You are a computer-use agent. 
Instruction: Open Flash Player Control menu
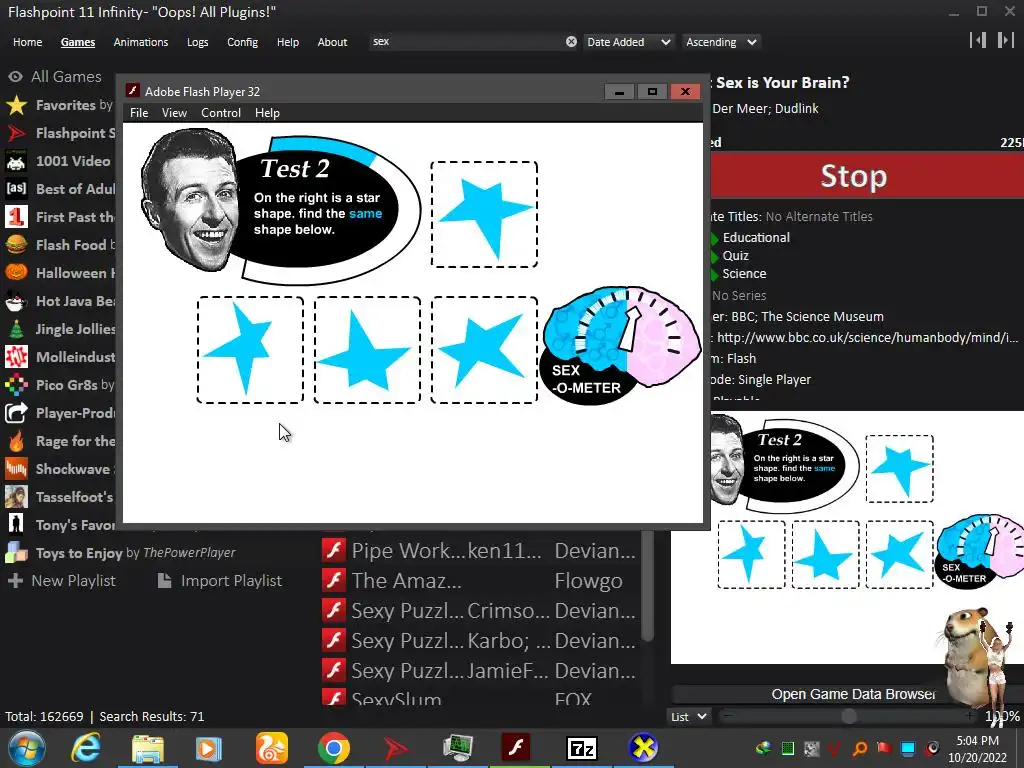[221, 113]
